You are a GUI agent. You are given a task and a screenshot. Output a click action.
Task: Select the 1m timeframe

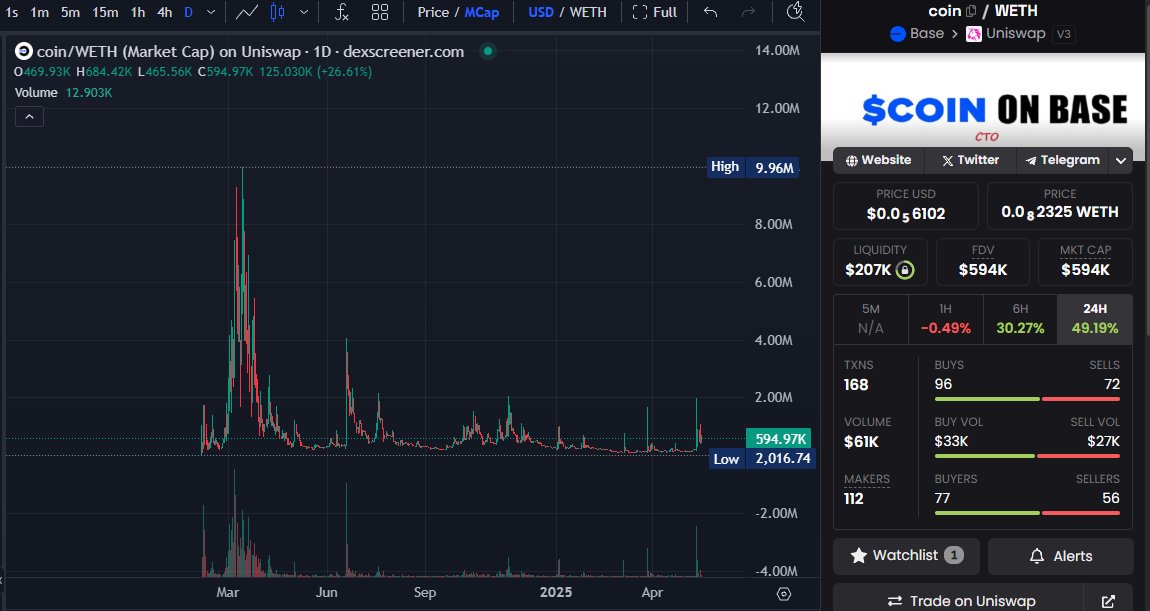[x=40, y=12]
